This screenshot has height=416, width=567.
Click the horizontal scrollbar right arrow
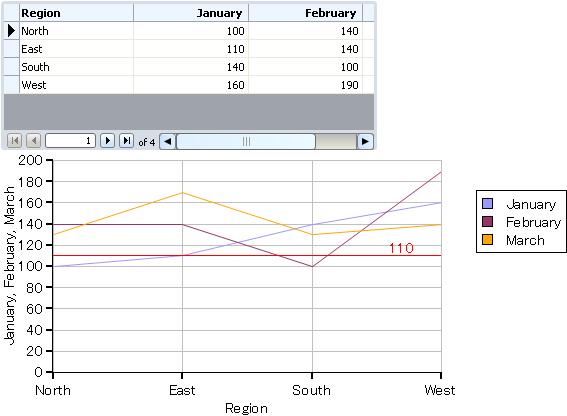365,141
